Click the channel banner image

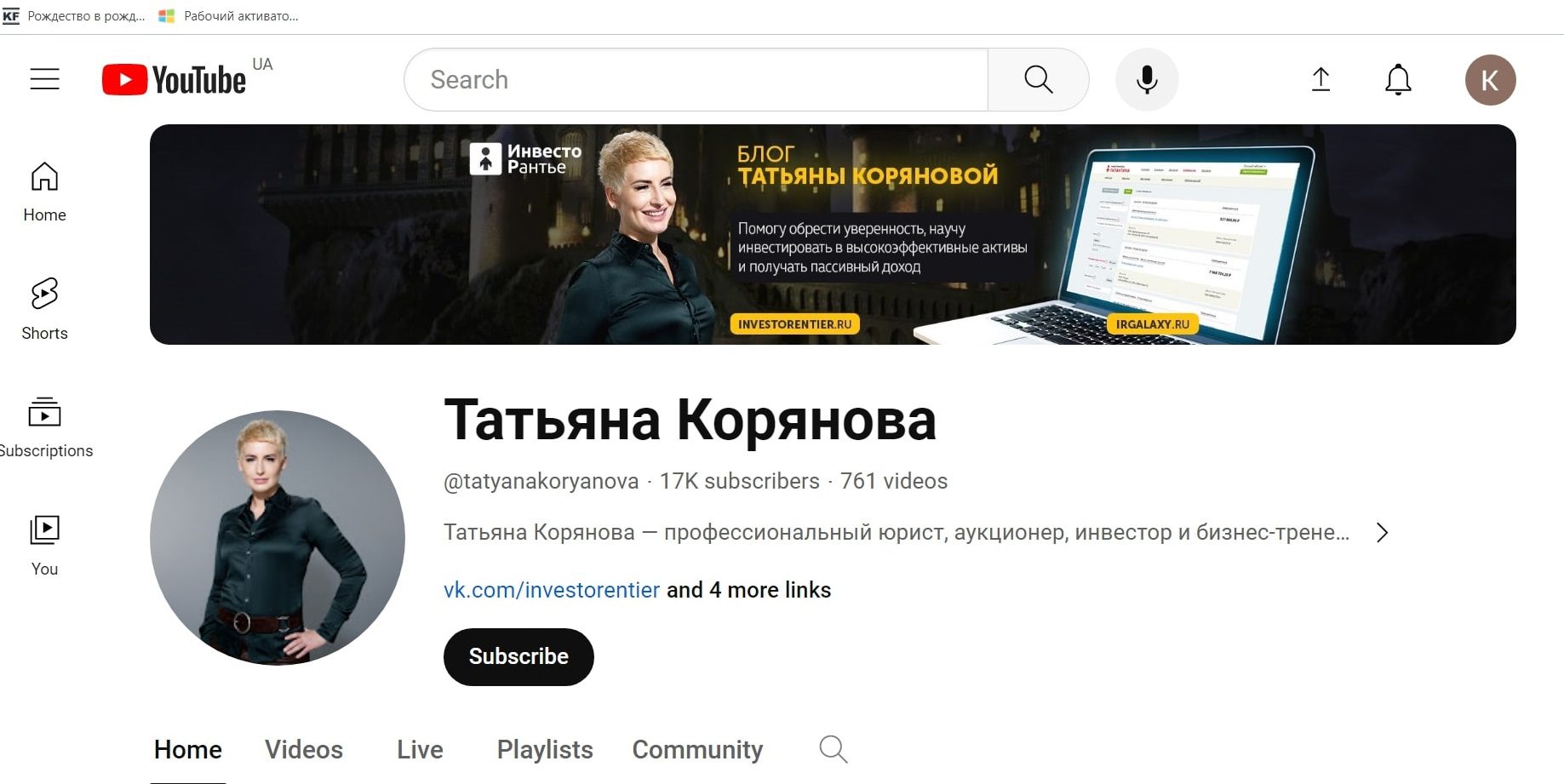pos(833,234)
